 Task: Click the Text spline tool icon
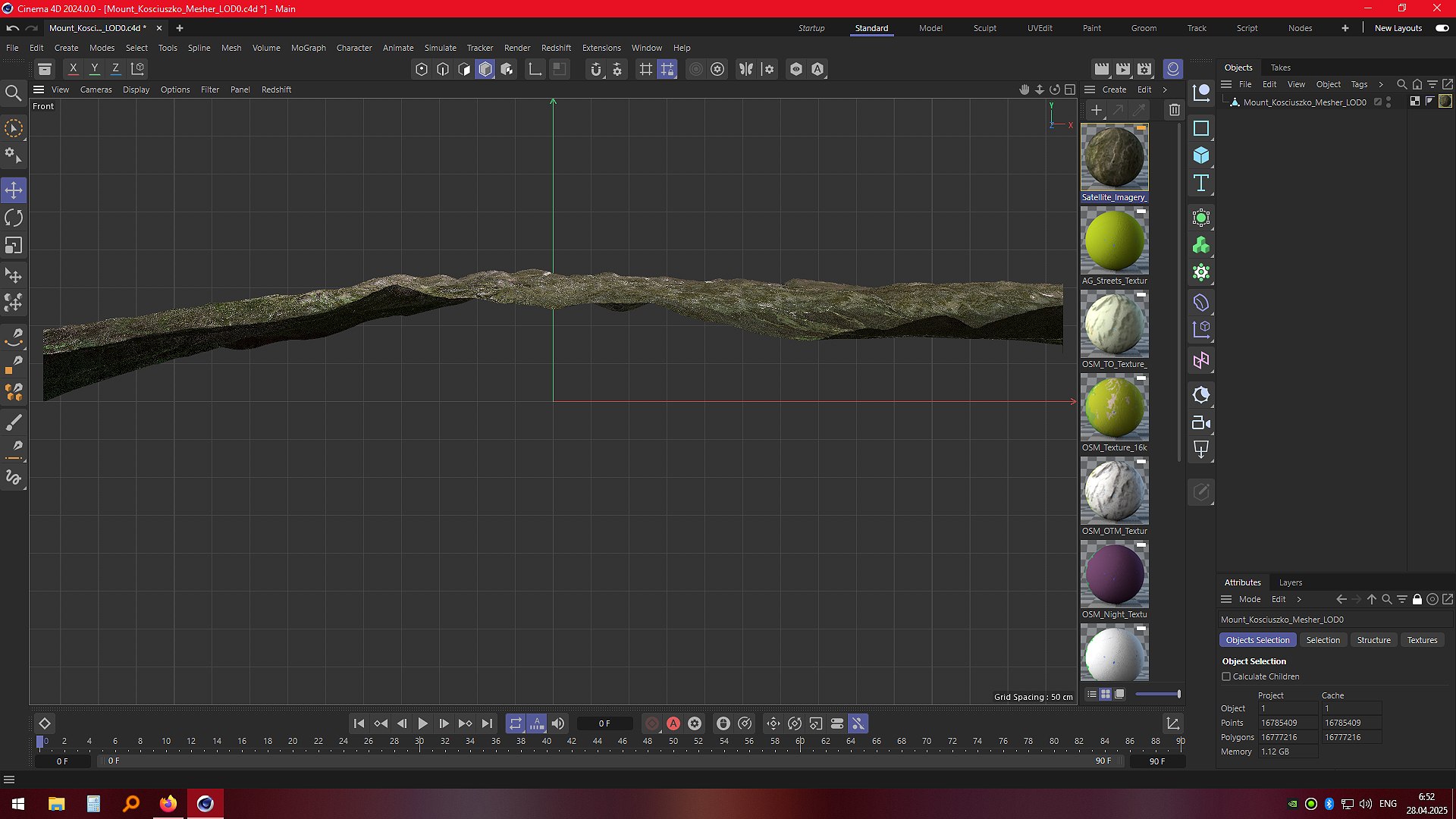point(1201,183)
